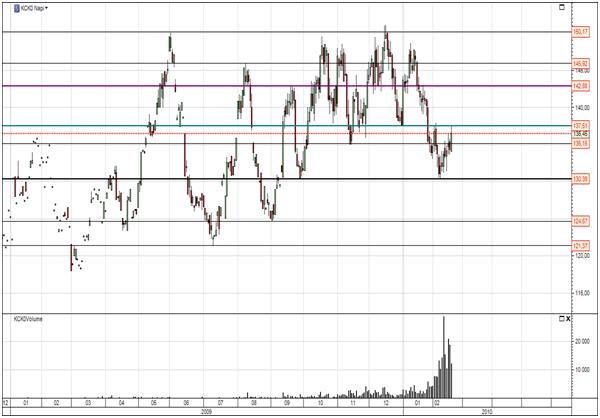Click the red dotted current price line

pos(300,134)
